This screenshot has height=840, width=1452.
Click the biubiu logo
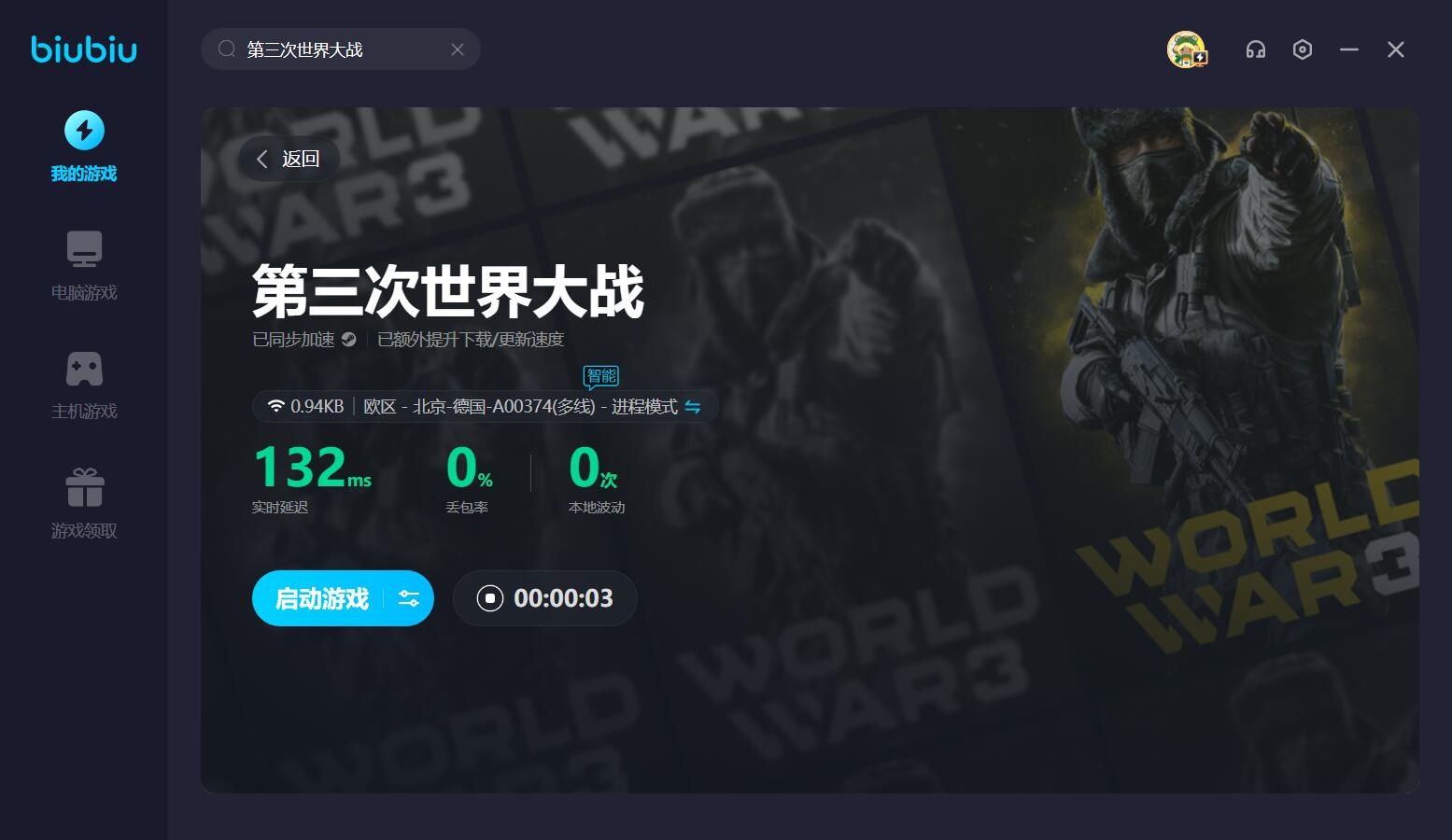point(84,49)
